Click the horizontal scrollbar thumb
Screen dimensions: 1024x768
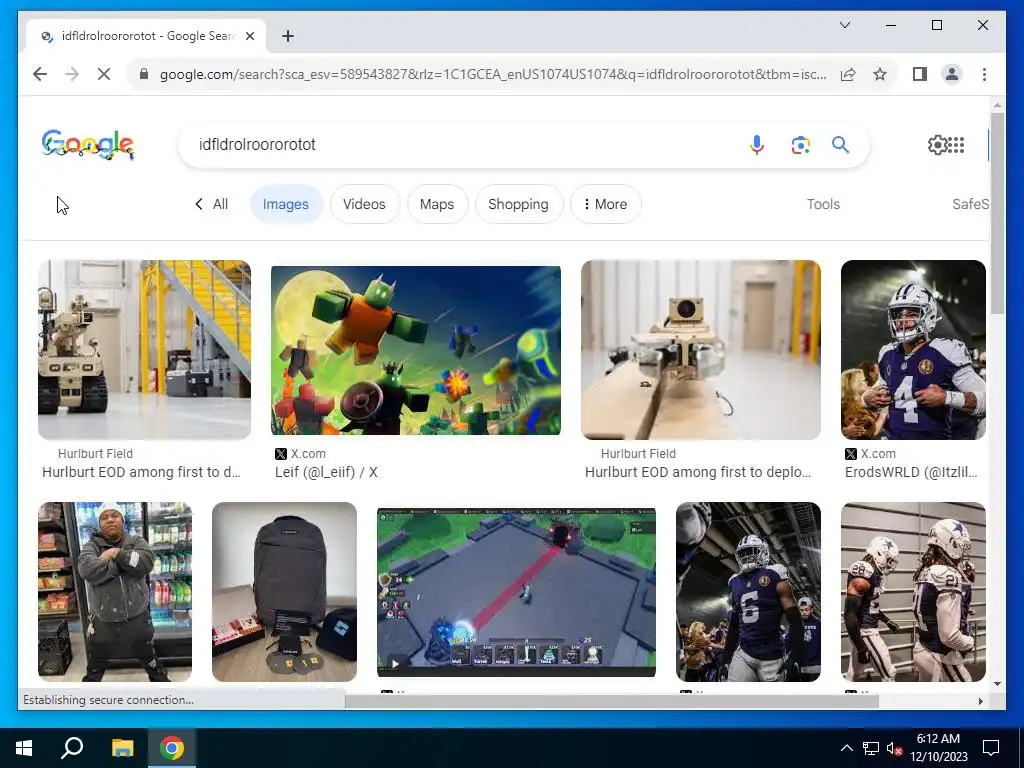pos(611,701)
